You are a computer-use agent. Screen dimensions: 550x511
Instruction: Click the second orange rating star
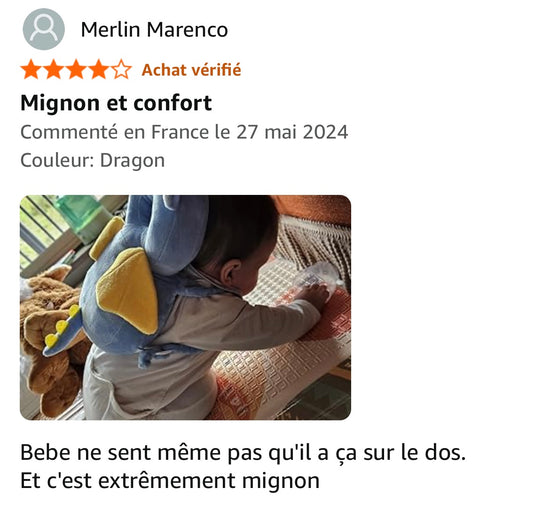54,69
